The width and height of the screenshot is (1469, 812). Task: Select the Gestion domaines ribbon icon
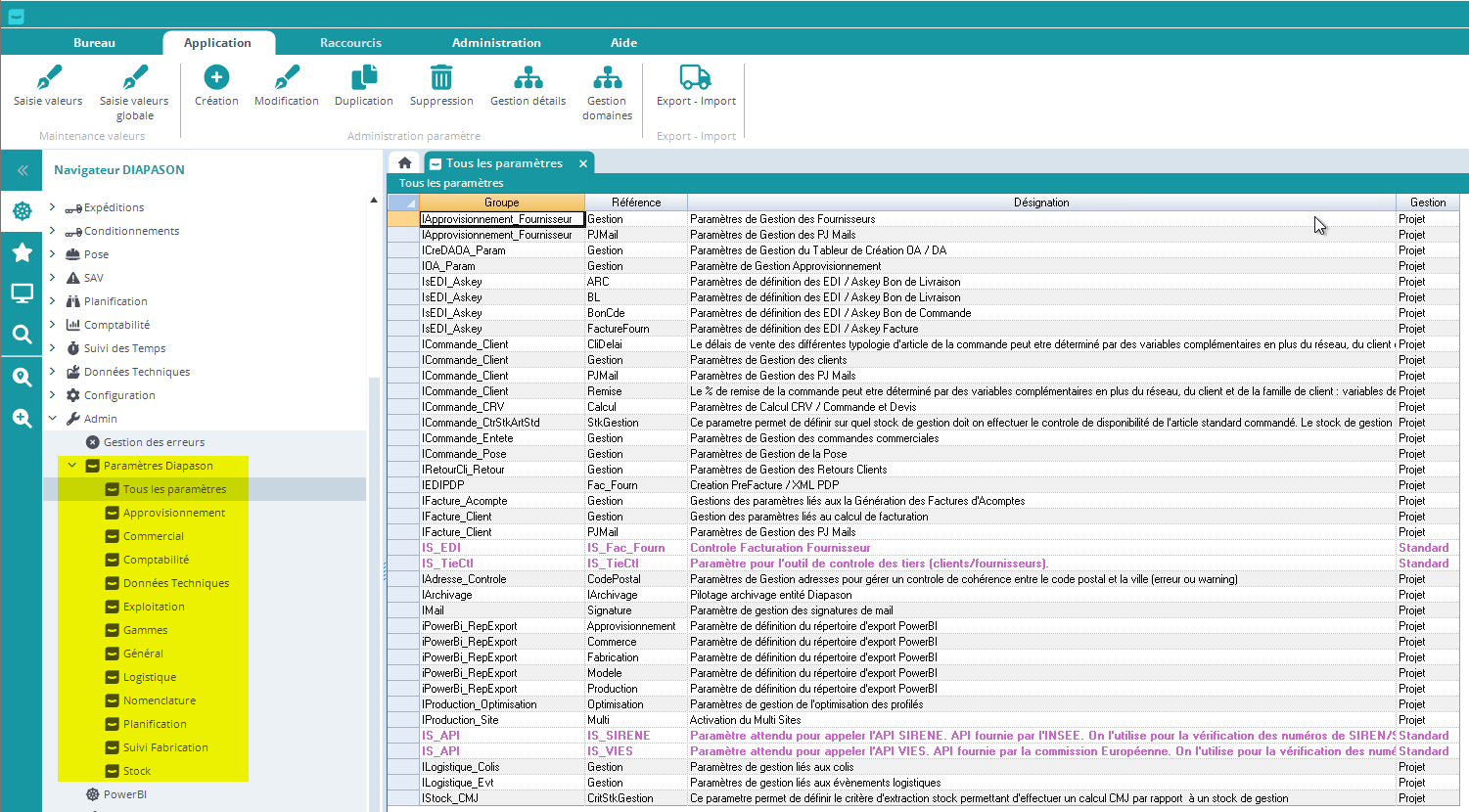[x=607, y=77]
